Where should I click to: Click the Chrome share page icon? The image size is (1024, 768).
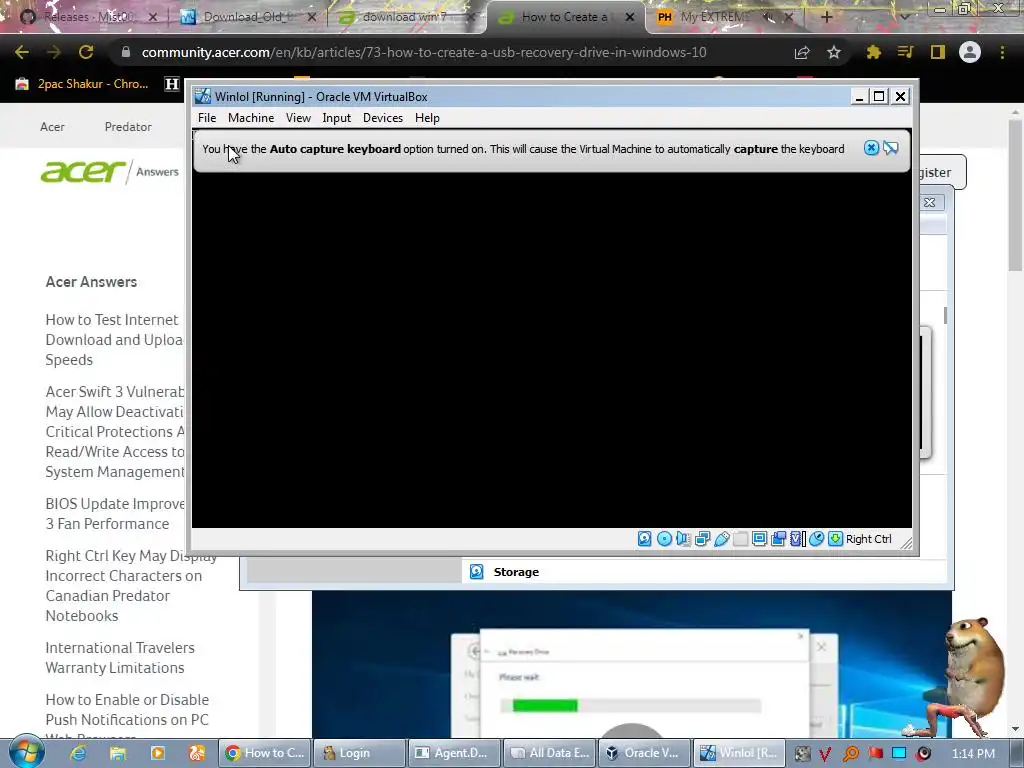pos(802,52)
